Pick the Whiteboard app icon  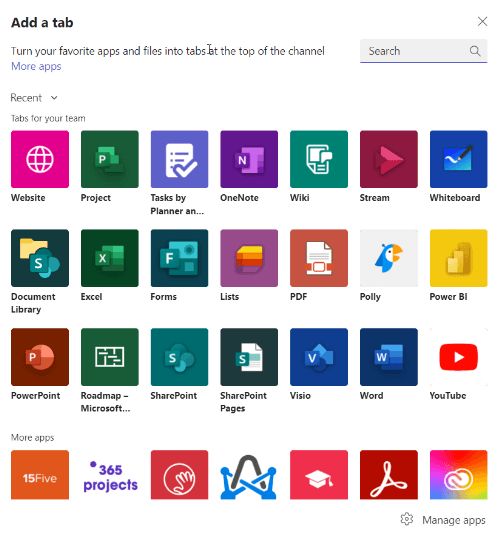[x=458, y=159]
